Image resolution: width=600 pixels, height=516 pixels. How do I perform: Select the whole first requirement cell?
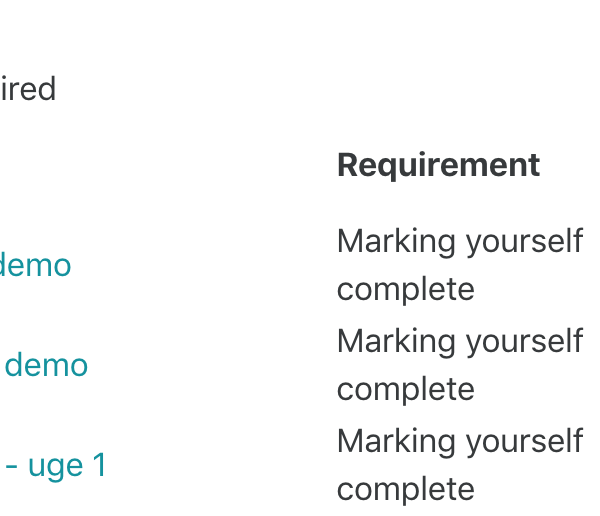tap(460, 266)
